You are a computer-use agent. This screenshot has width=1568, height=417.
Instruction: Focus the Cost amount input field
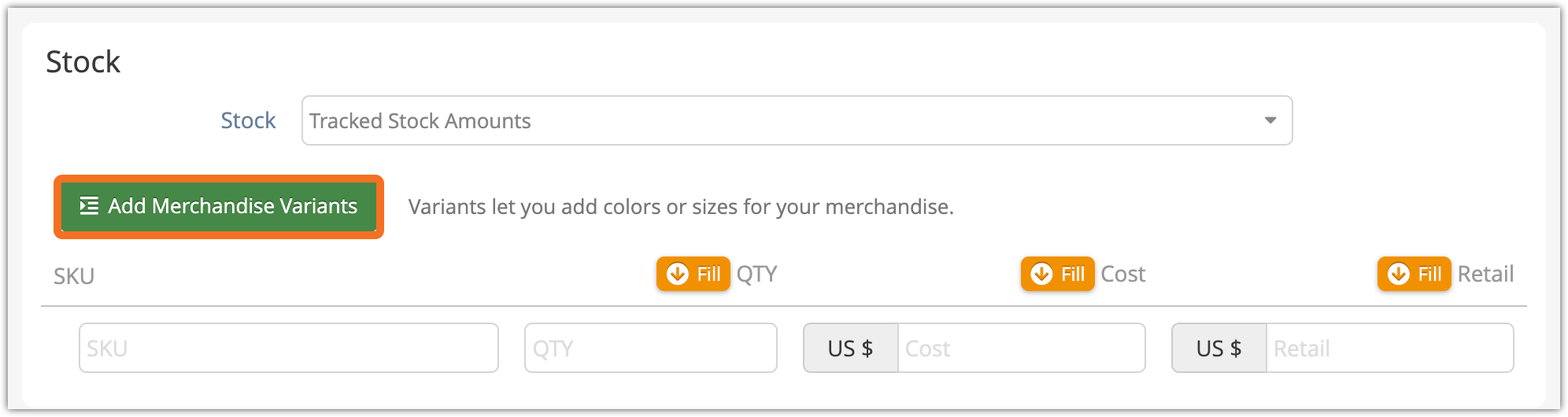pos(1021,348)
